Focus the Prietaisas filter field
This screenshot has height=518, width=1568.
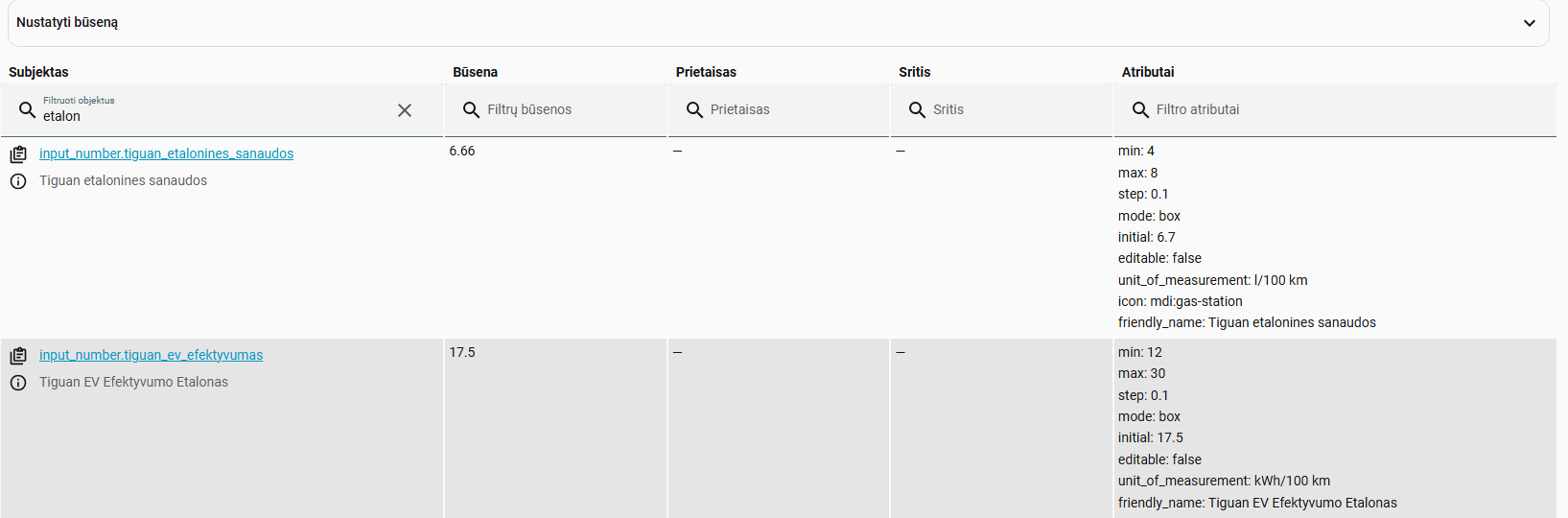pos(779,109)
